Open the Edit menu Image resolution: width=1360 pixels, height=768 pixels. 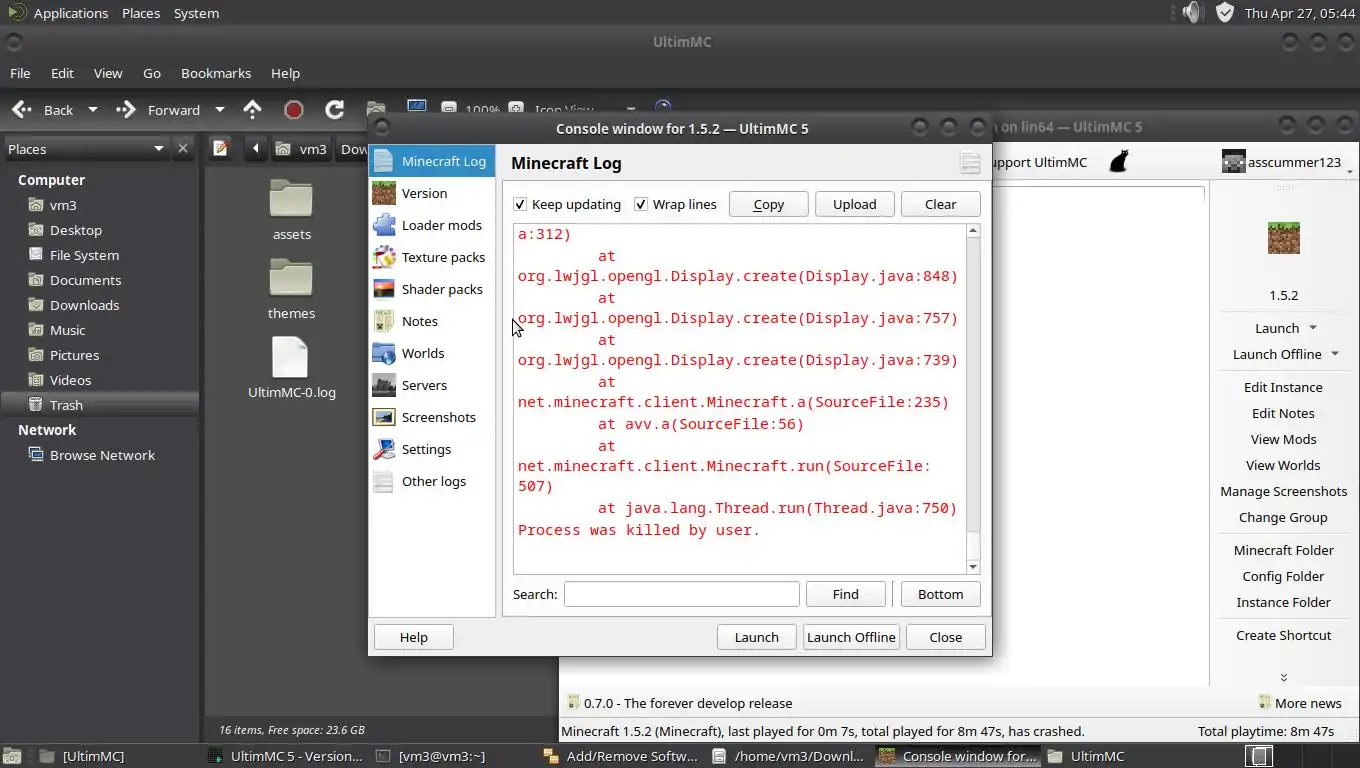62,73
